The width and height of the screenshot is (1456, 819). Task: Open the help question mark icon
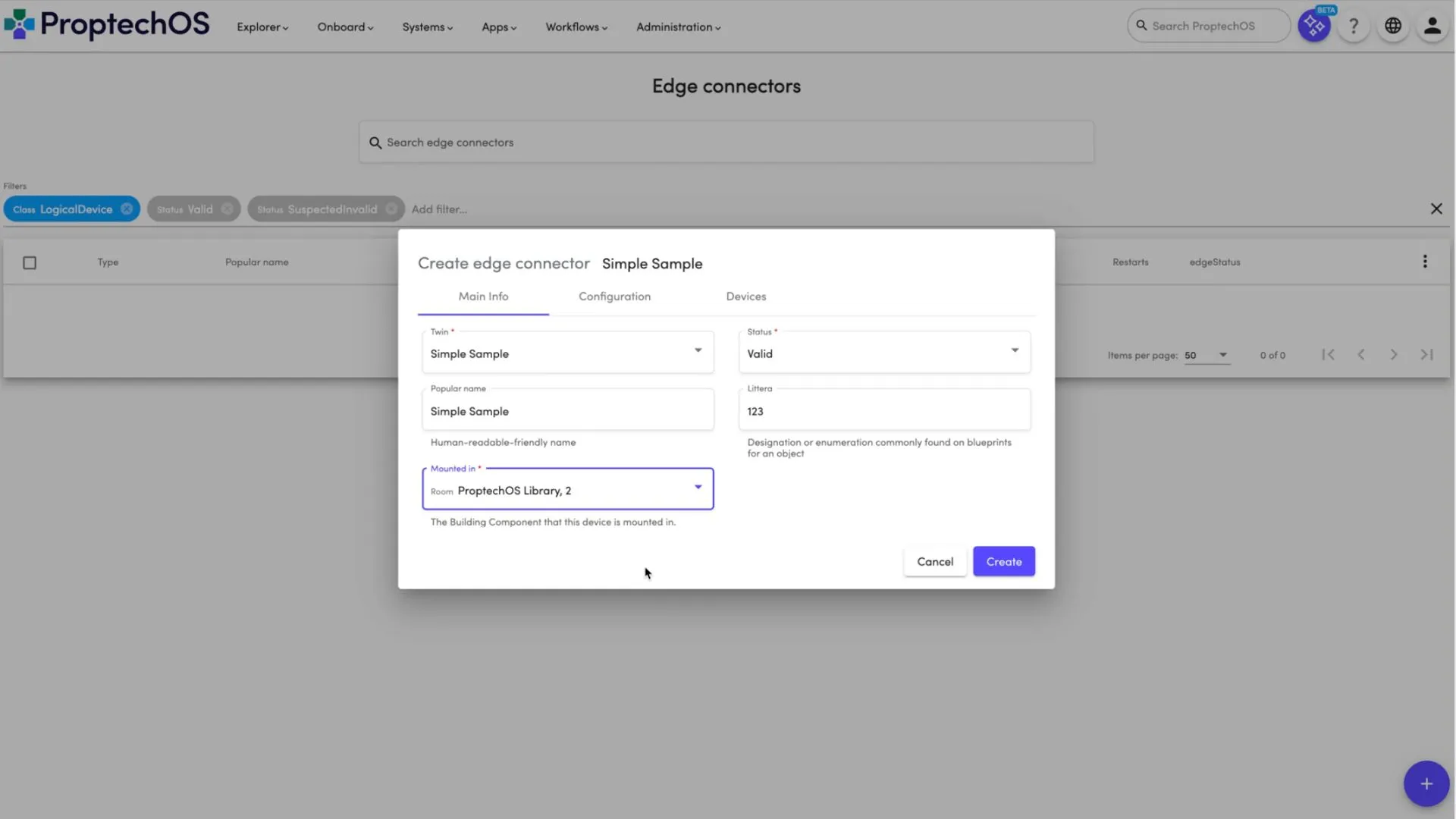[x=1354, y=27]
